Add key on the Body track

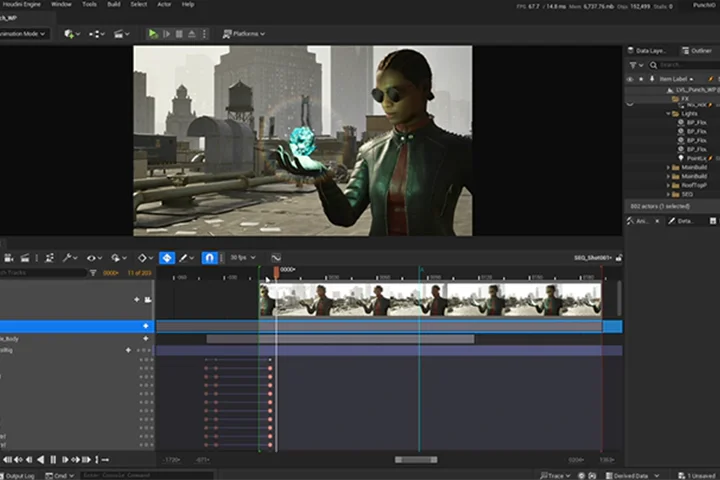146,339
